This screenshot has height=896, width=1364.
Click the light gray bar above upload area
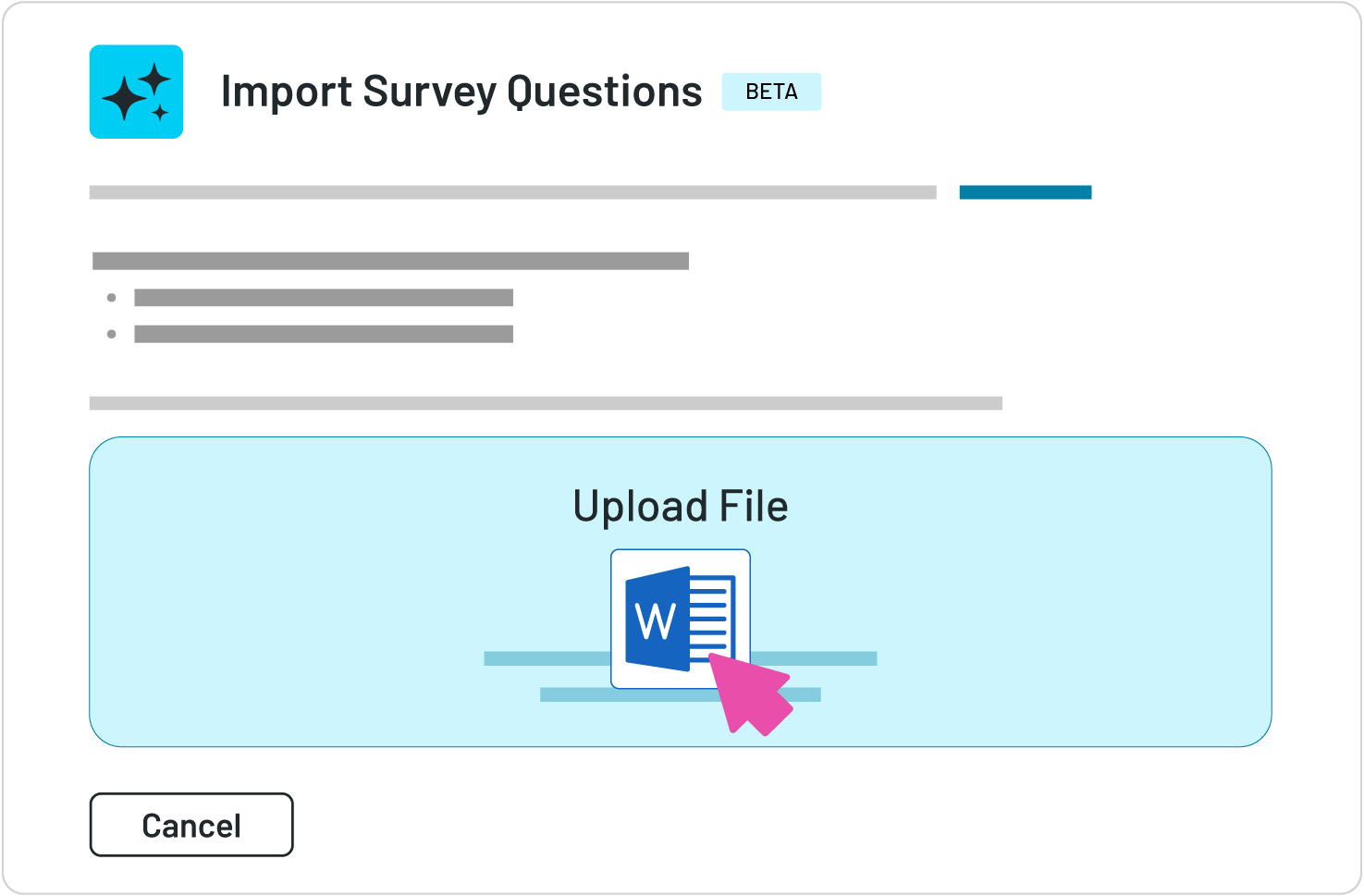pos(546,403)
